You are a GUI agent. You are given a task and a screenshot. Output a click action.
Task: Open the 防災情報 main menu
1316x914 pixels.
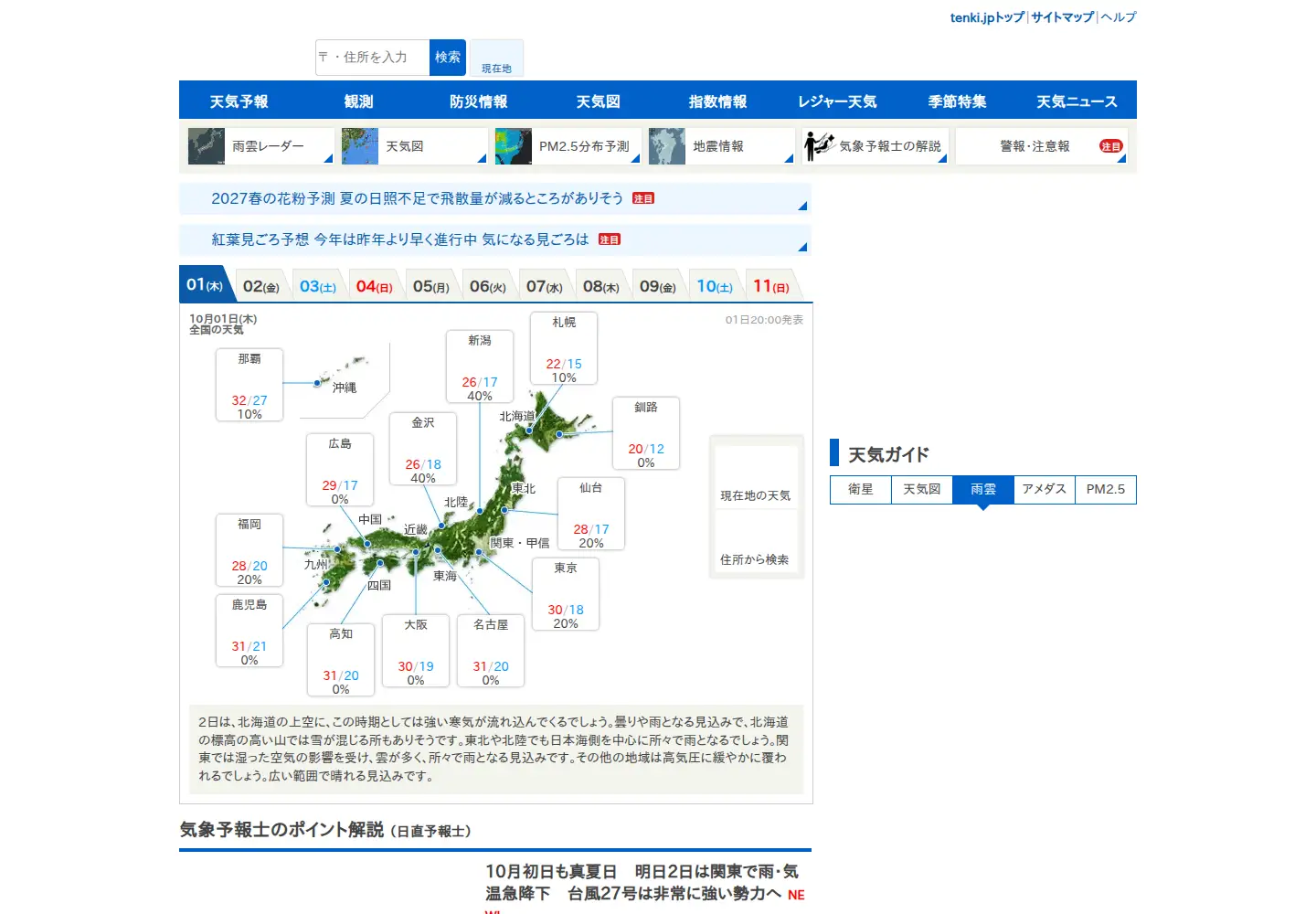478,101
